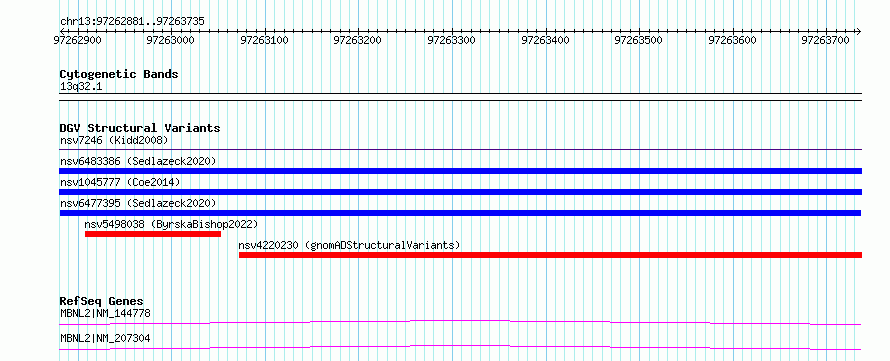
Task: Click ruler position 97263100
Action: tap(265, 40)
